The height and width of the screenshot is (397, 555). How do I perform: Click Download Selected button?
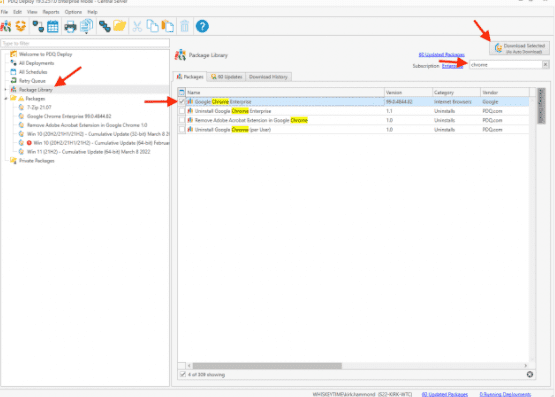pos(520,48)
